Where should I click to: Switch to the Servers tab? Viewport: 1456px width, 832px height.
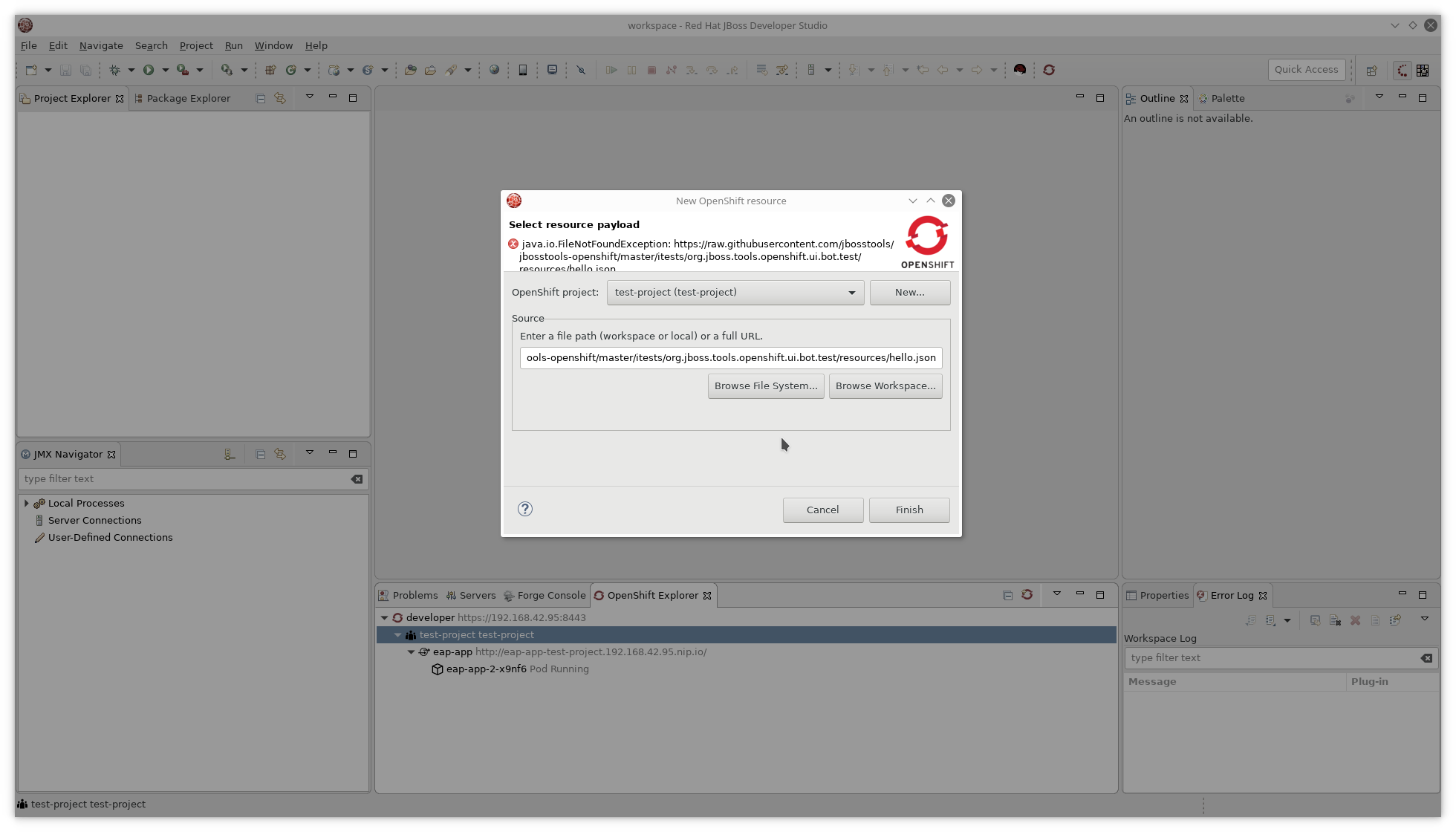tap(471, 596)
